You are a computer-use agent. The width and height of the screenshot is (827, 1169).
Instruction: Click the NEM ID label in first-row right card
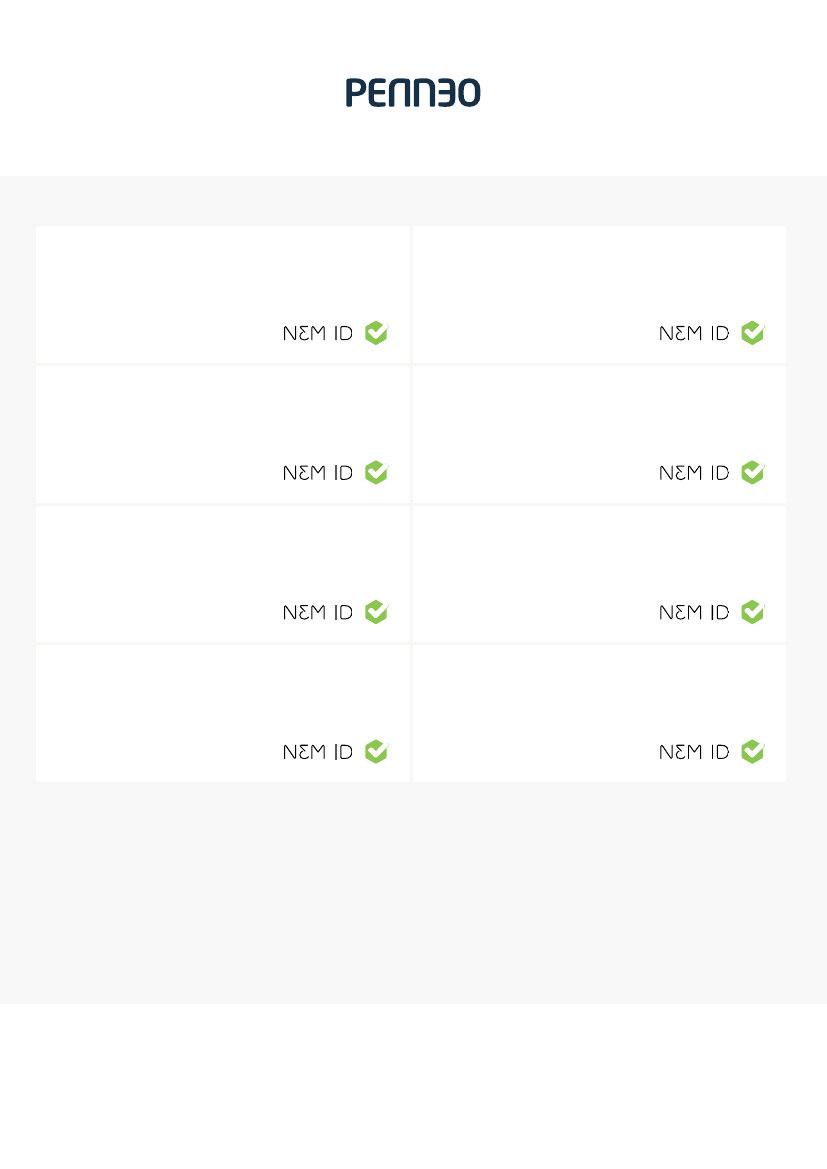point(694,333)
